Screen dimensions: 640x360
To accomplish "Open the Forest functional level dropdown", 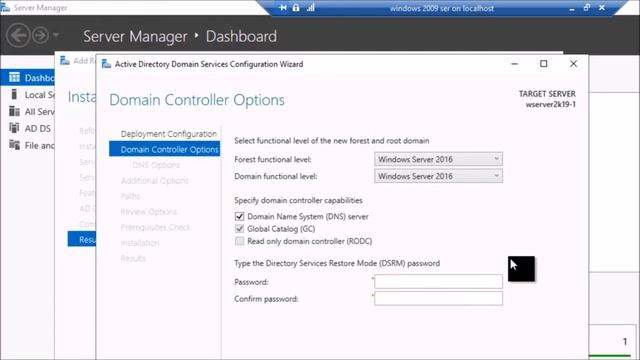I will pos(438,159).
